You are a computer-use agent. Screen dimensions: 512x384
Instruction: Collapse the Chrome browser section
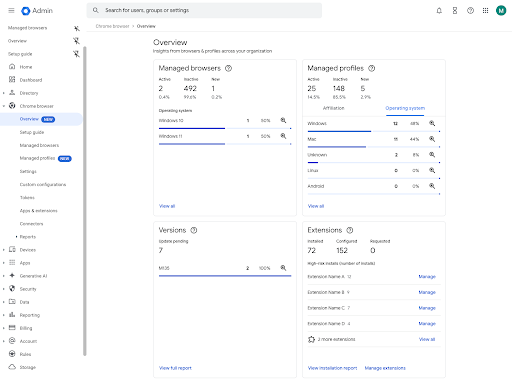(x=4, y=106)
